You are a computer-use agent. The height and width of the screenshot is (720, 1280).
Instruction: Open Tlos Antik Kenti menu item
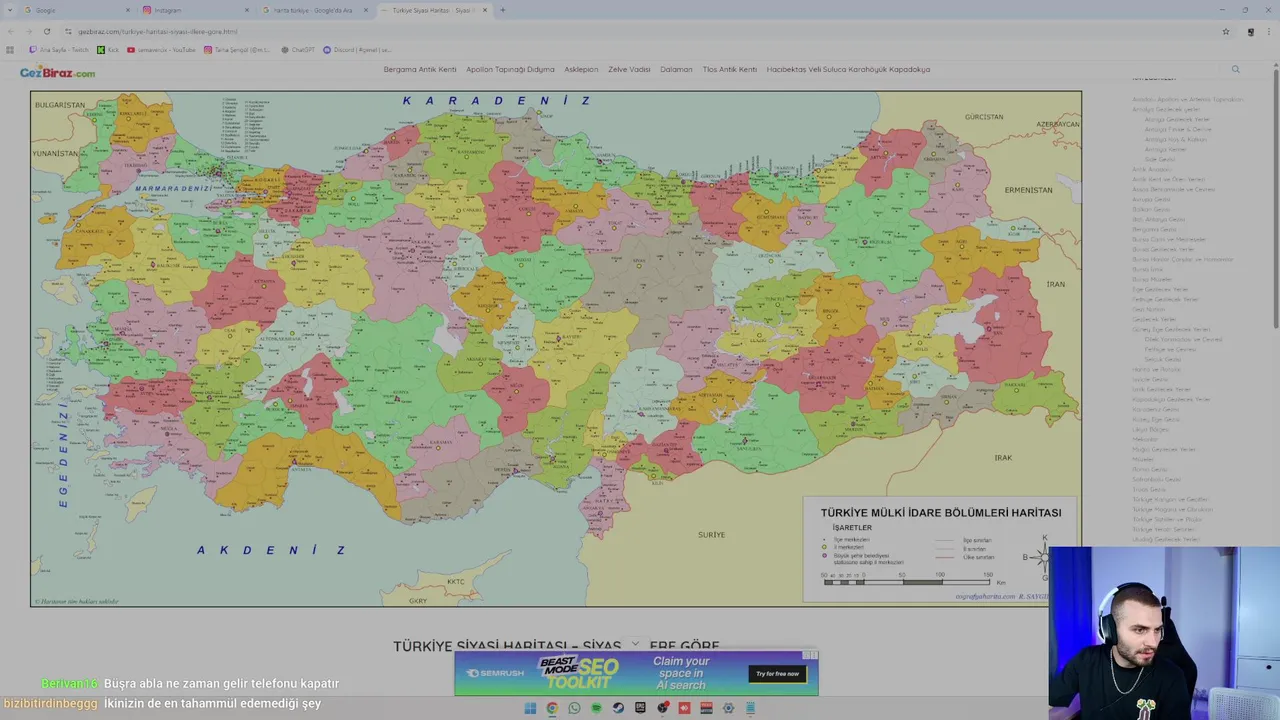pos(730,69)
